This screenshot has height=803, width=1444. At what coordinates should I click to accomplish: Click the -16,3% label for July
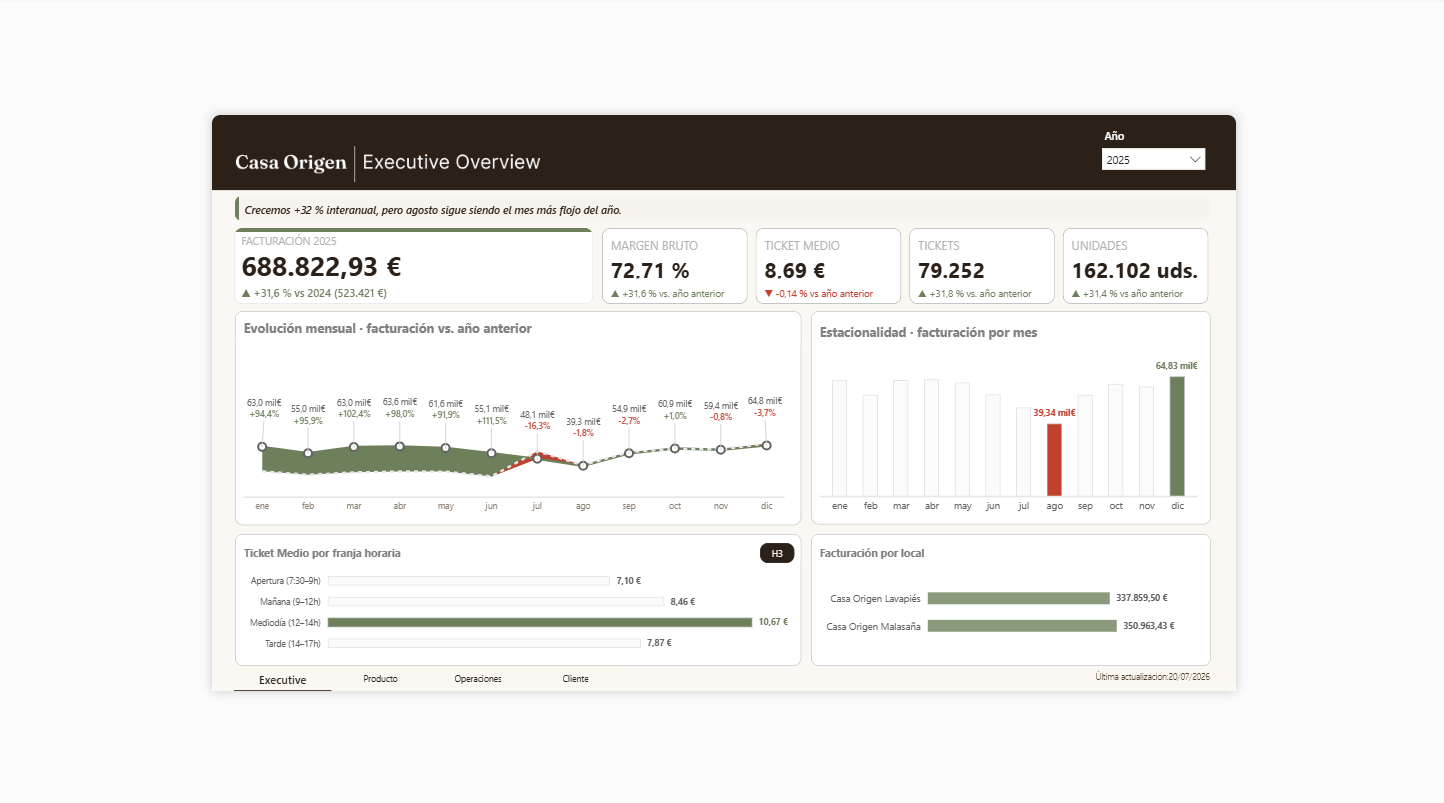537,425
